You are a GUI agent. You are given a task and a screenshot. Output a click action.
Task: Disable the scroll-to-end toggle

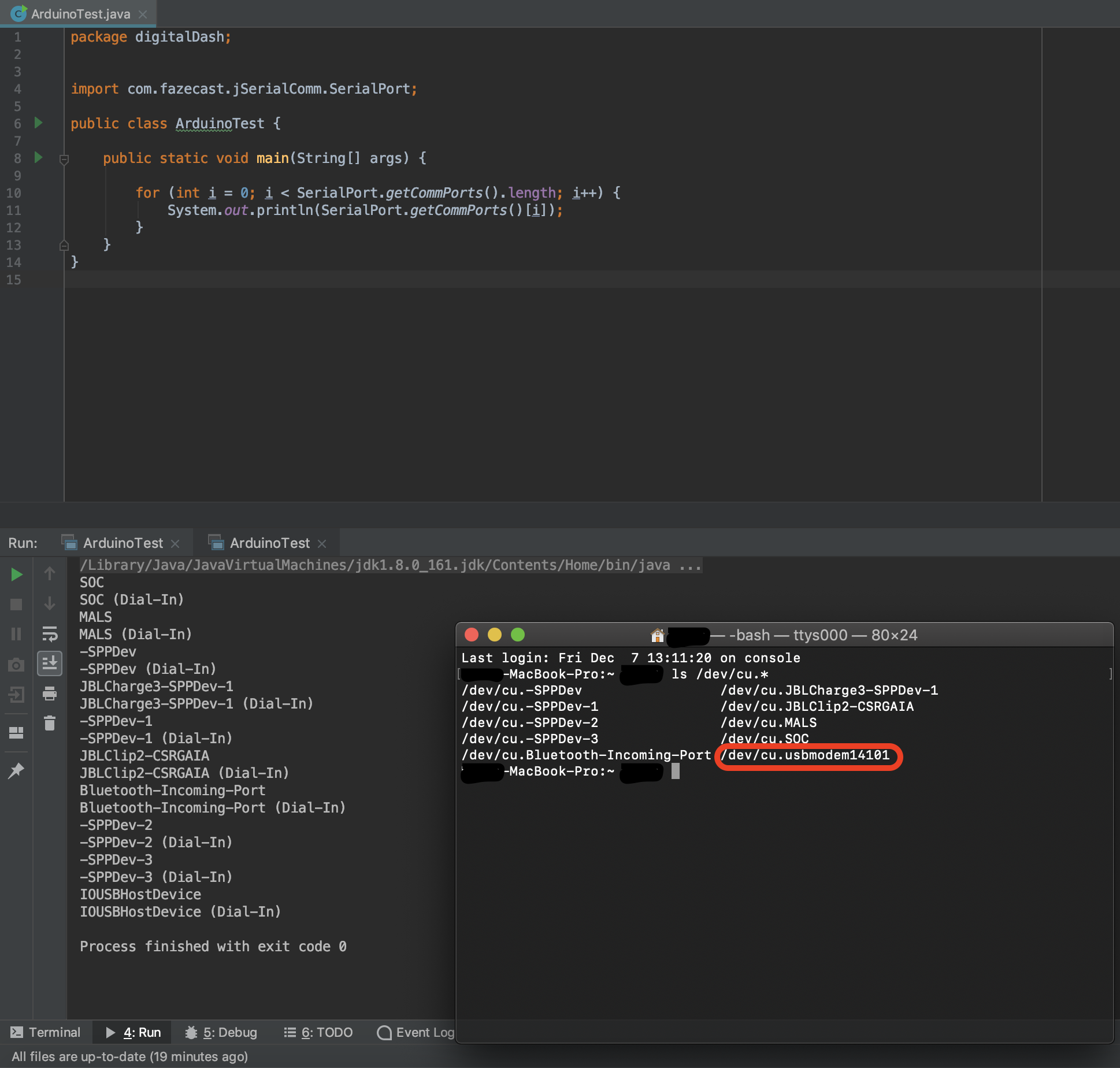coord(50,664)
